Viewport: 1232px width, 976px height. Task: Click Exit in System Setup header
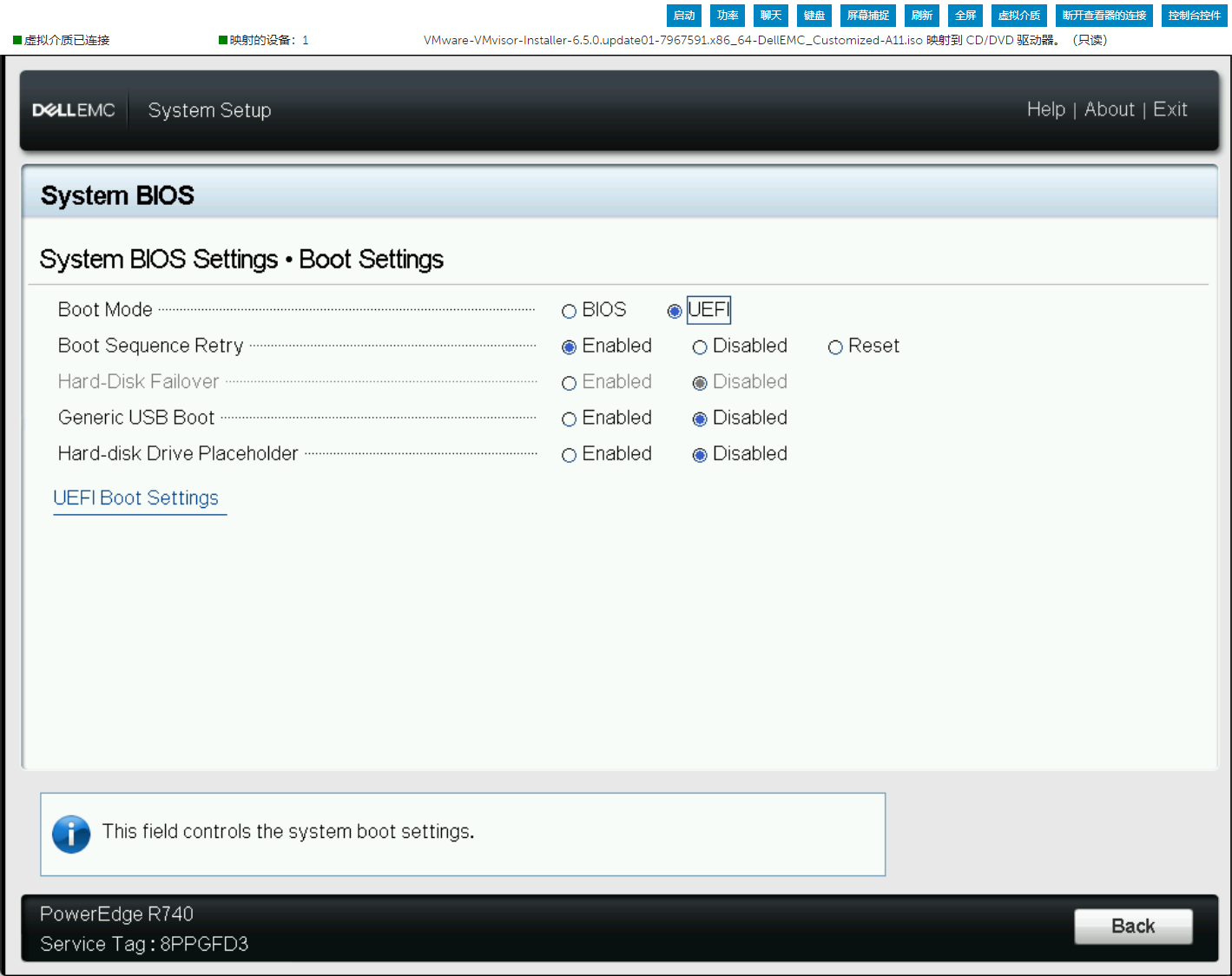tap(1170, 109)
